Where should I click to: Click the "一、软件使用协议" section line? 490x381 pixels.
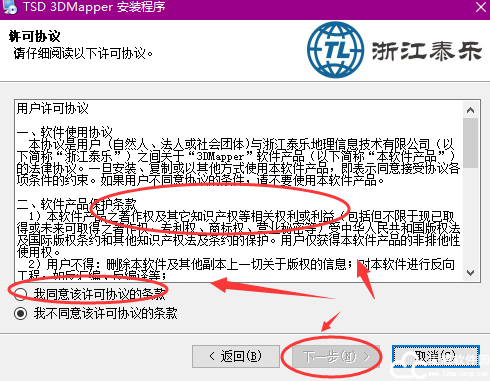[65, 133]
